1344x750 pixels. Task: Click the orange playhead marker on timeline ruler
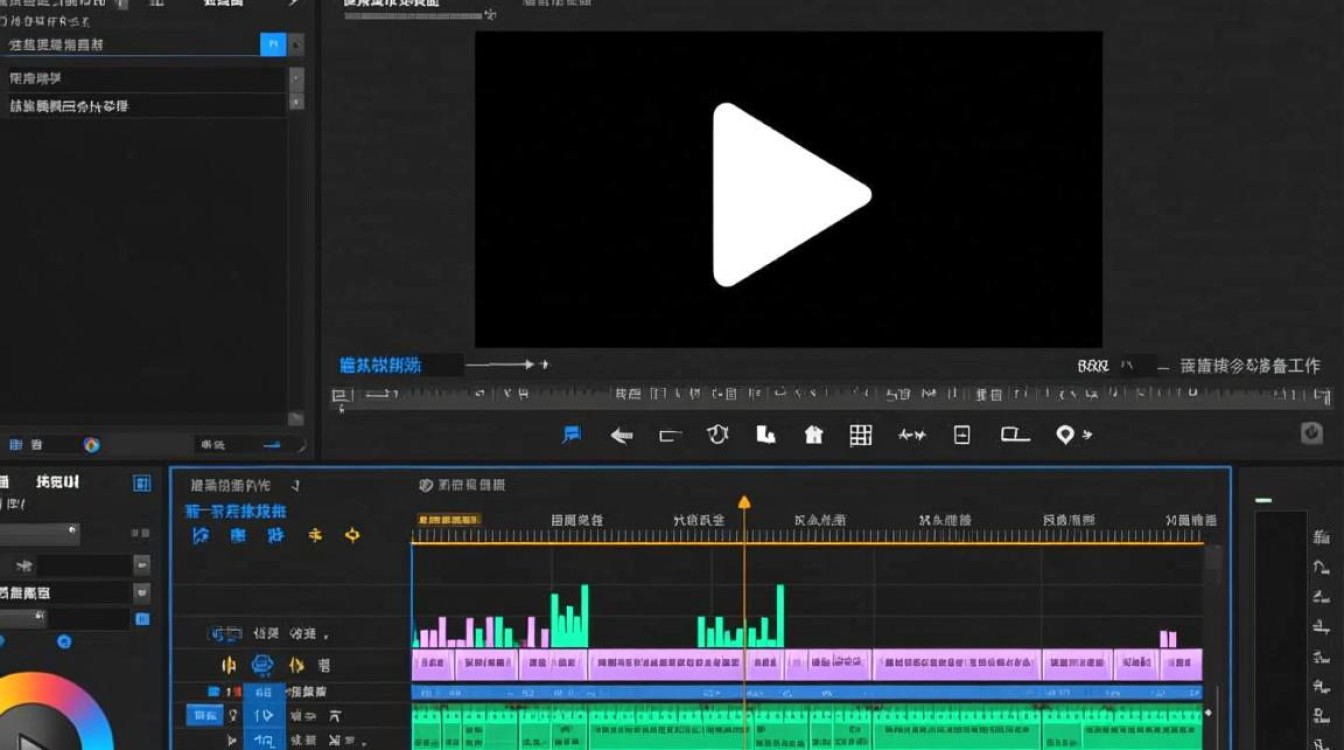743,502
